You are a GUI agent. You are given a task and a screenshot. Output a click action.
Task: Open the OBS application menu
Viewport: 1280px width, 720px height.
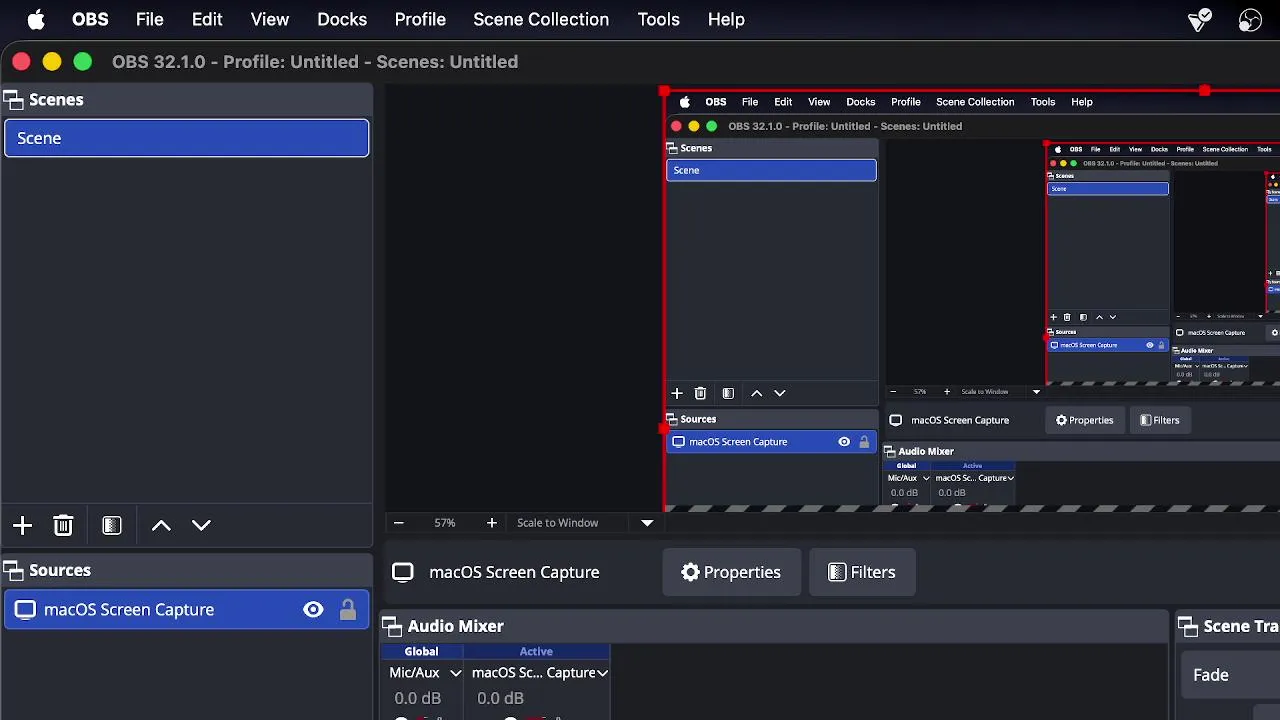tap(90, 19)
